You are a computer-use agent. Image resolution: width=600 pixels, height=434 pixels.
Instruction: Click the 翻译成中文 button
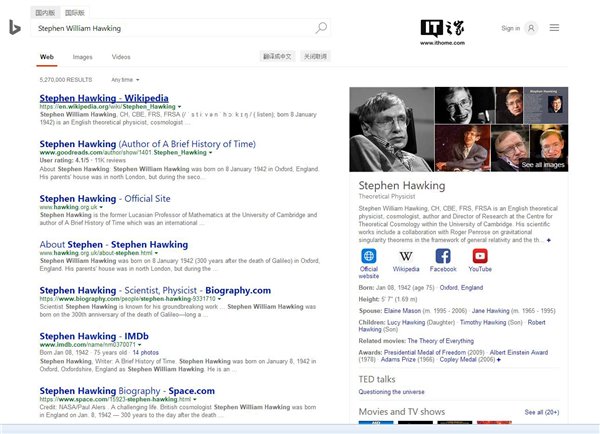[277, 57]
